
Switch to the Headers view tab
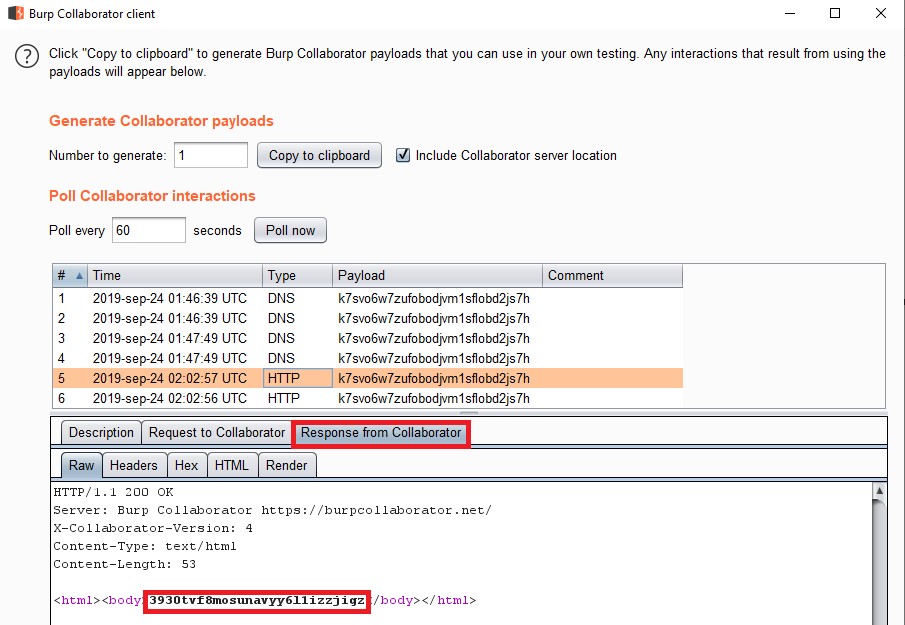134,465
